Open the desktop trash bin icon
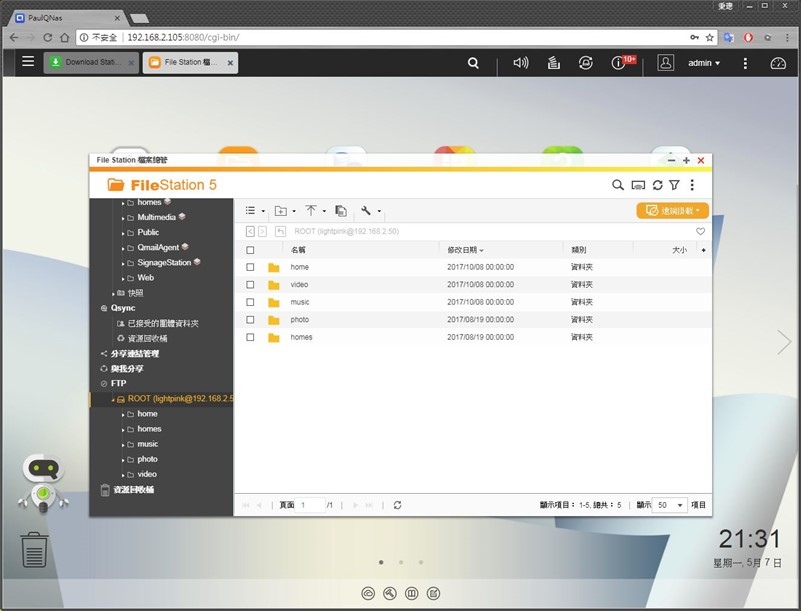 (x=34, y=549)
